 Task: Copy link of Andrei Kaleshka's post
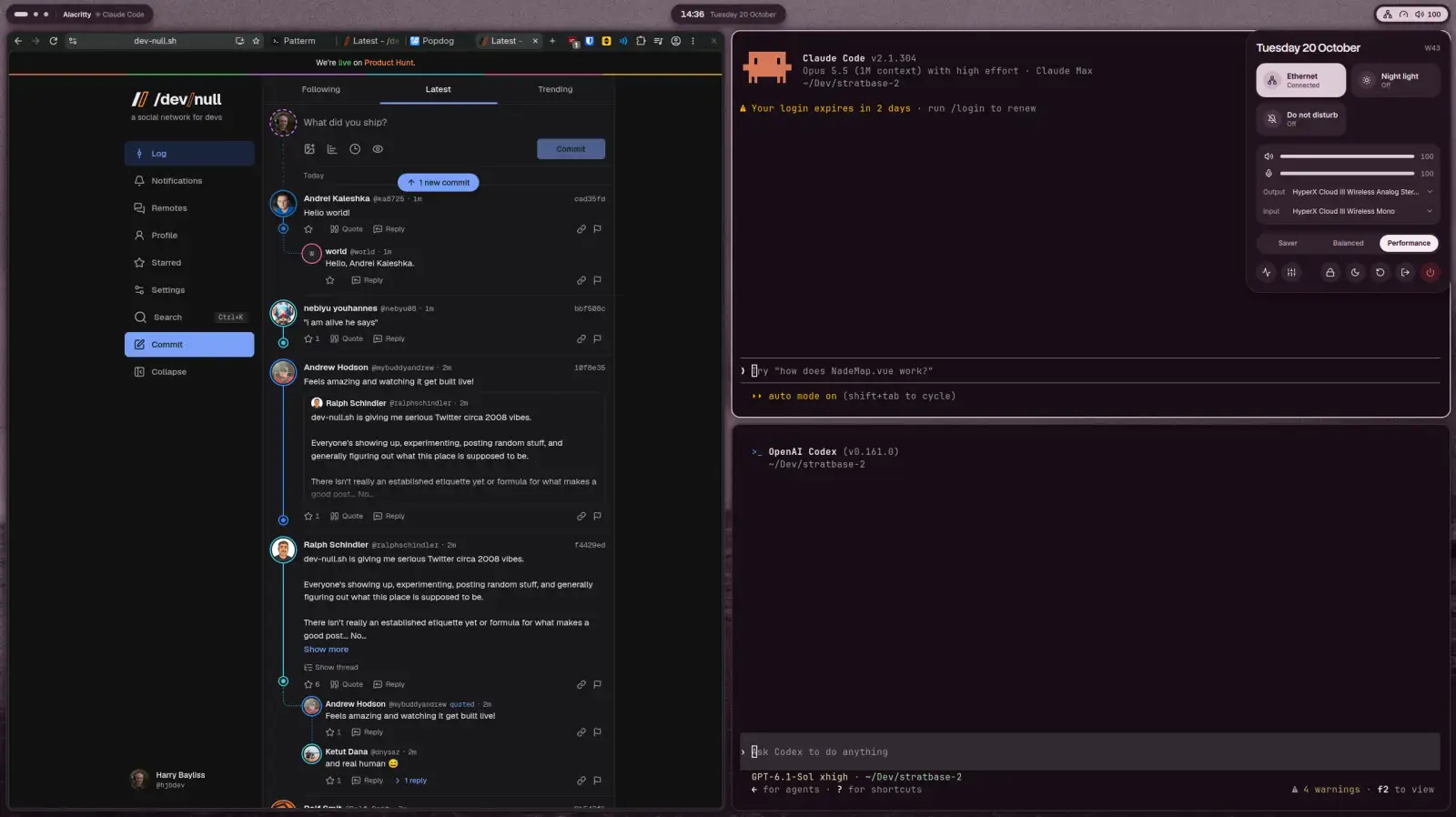click(581, 229)
